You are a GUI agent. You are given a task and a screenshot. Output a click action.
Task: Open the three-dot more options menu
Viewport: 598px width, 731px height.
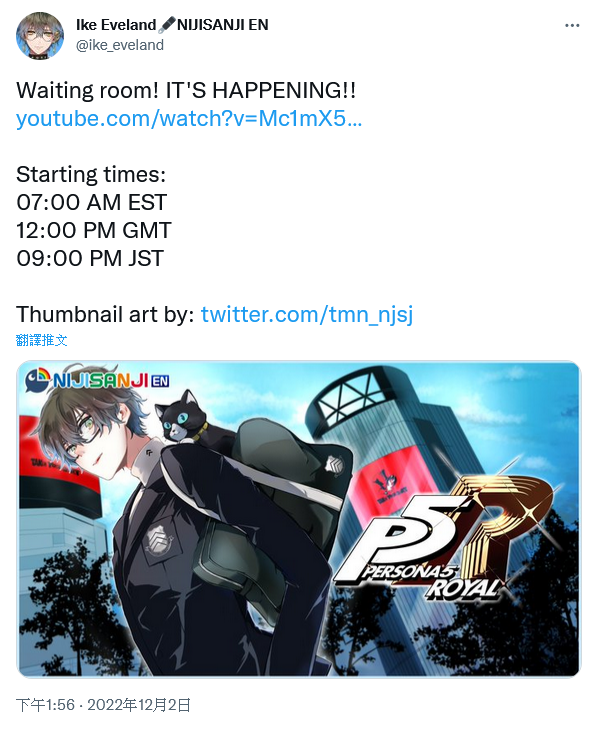click(572, 26)
